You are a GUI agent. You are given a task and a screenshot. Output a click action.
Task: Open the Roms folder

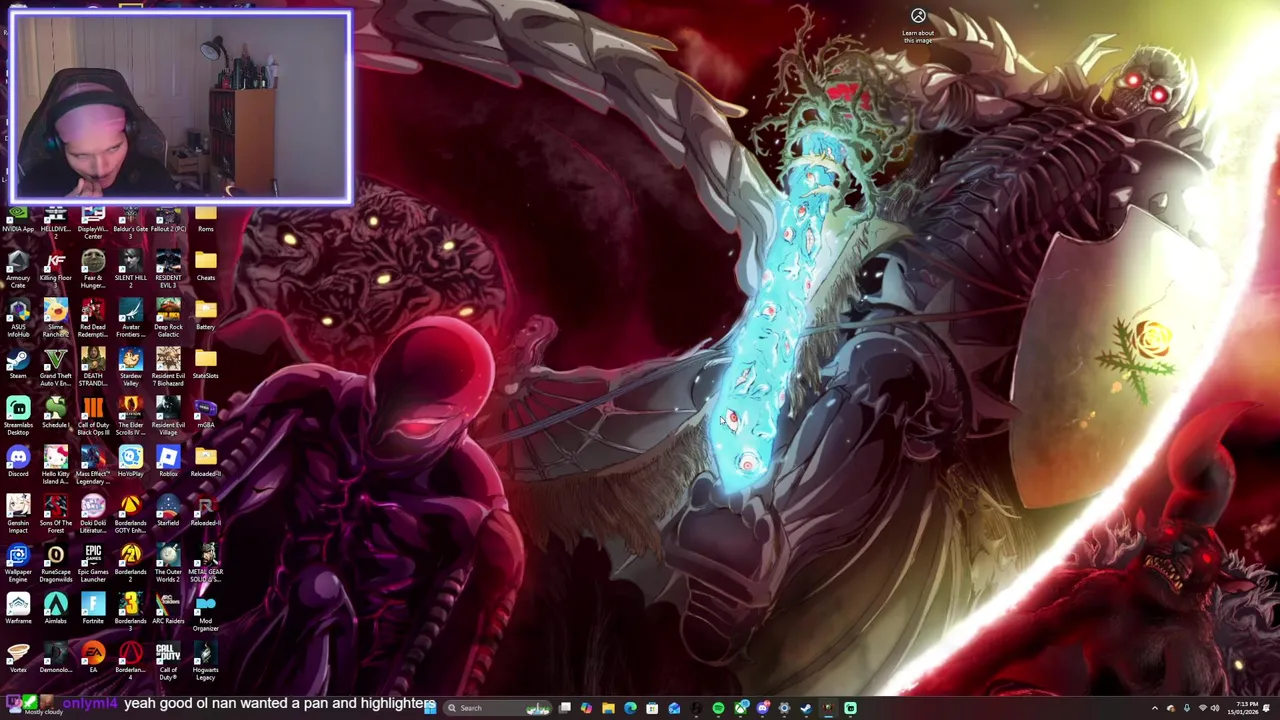205,218
